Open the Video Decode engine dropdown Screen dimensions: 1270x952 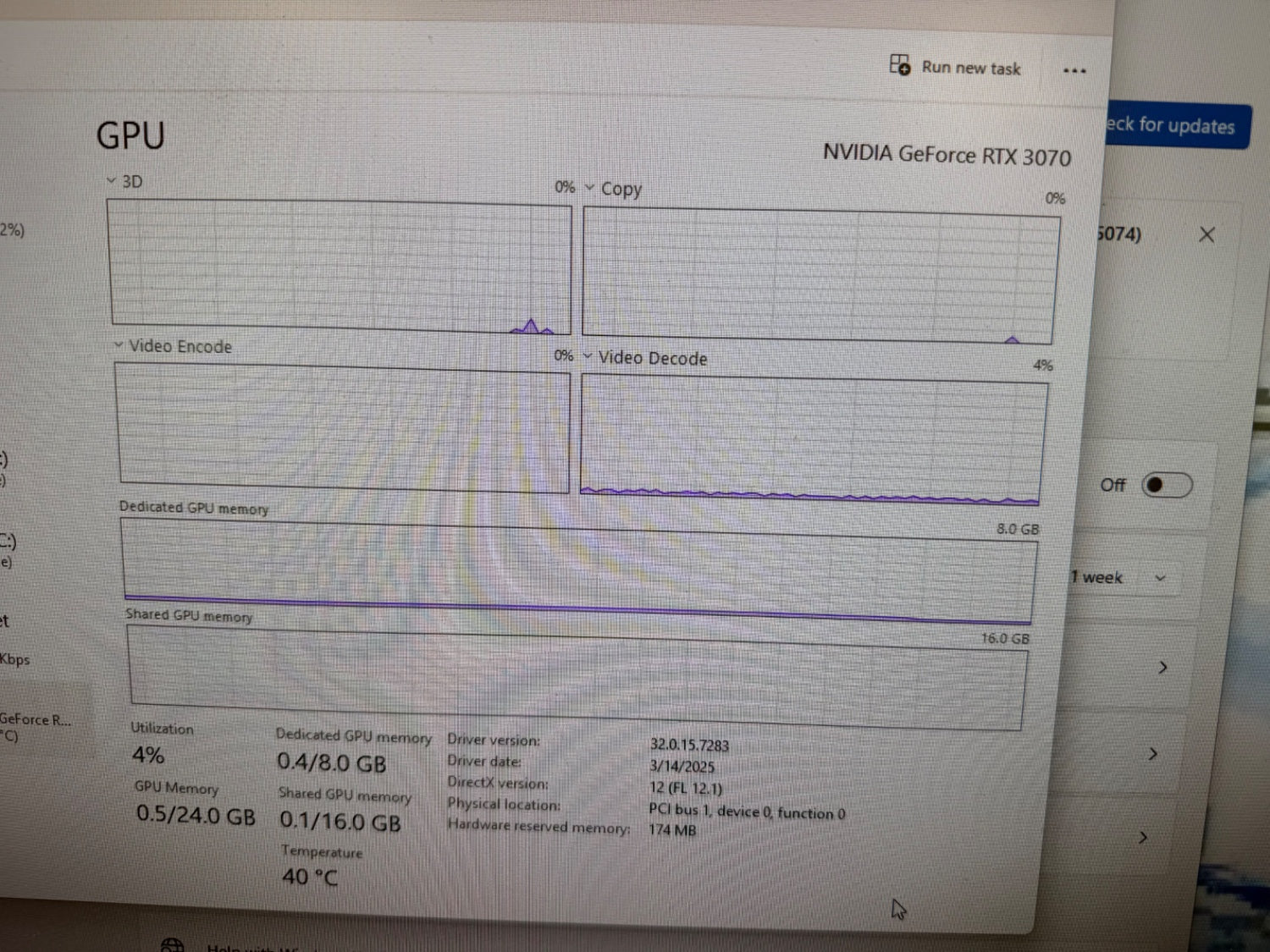(645, 358)
